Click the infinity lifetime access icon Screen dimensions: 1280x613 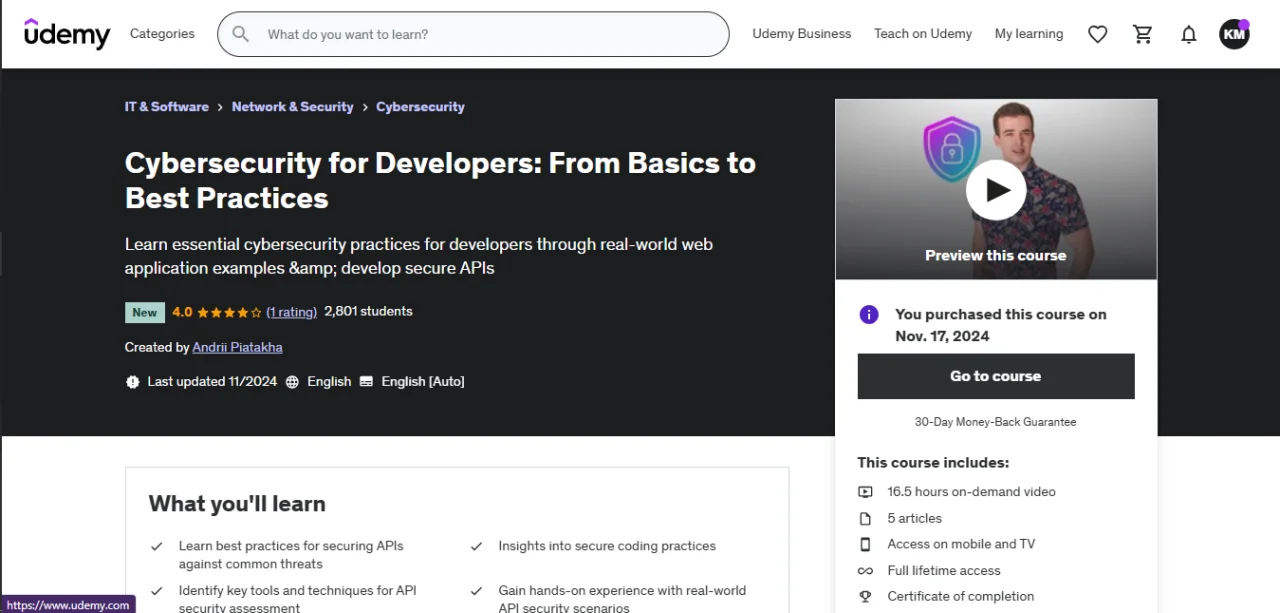tap(865, 570)
